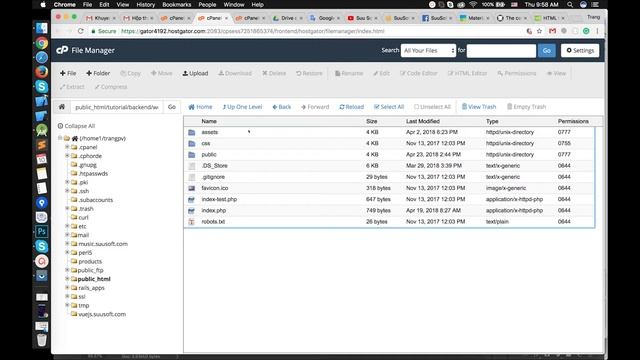The height and width of the screenshot is (360, 640).
Task: Click the Download toolbar item
Action: (x=235, y=73)
